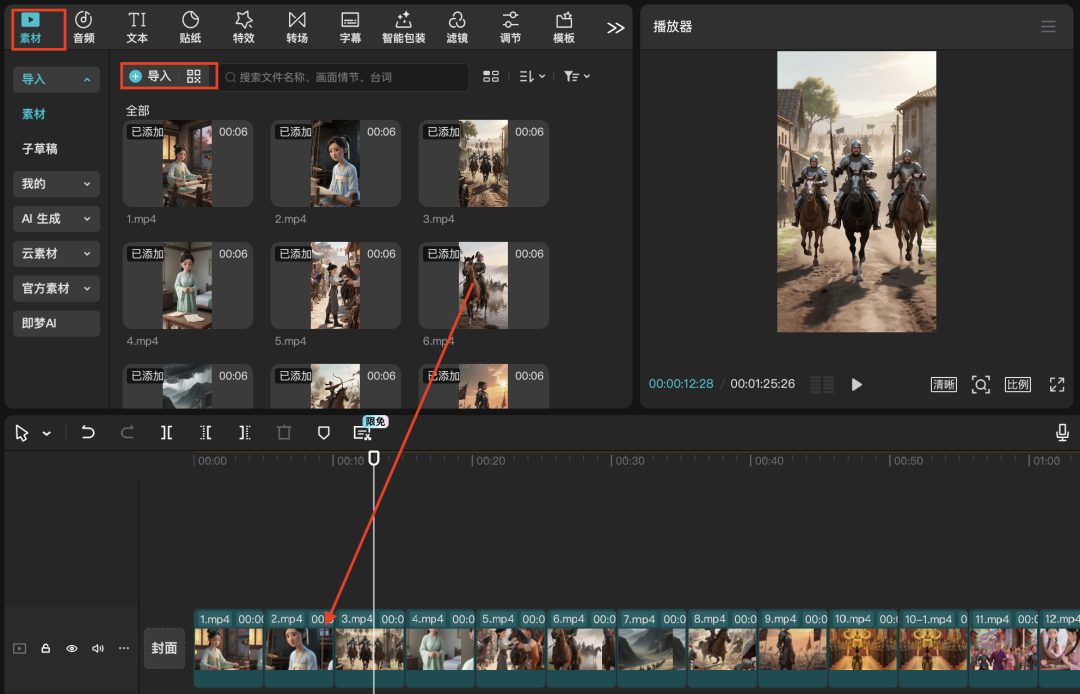Expand the AI 生成 sidebar section
Image resolution: width=1080 pixels, height=694 pixels.
[56, 219]
